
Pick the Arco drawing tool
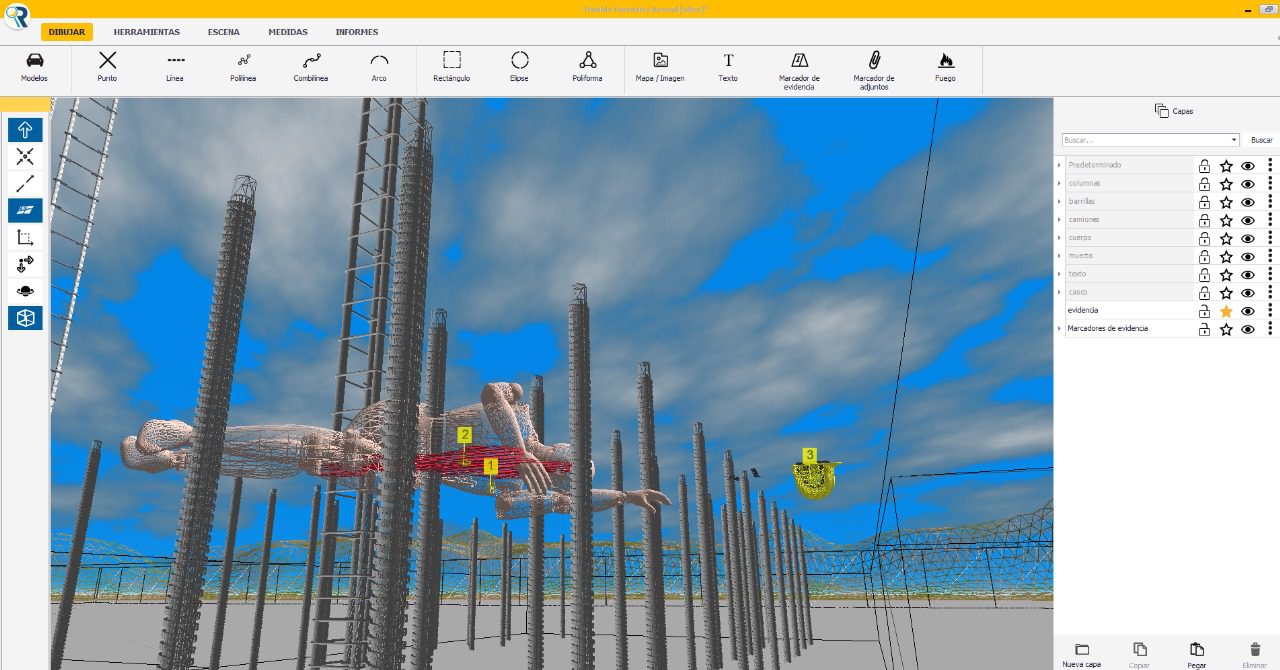click(x=379, y=61)
